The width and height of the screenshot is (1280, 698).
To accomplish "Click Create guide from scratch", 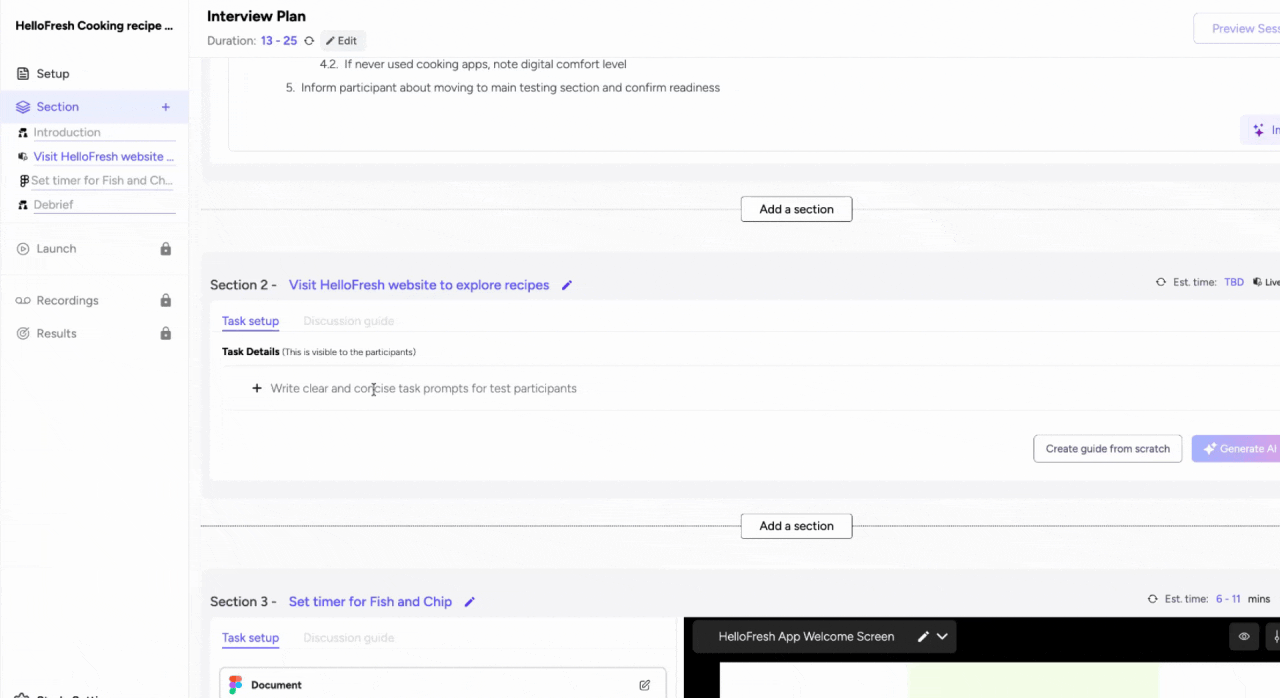I will (x=1107, y=448).
